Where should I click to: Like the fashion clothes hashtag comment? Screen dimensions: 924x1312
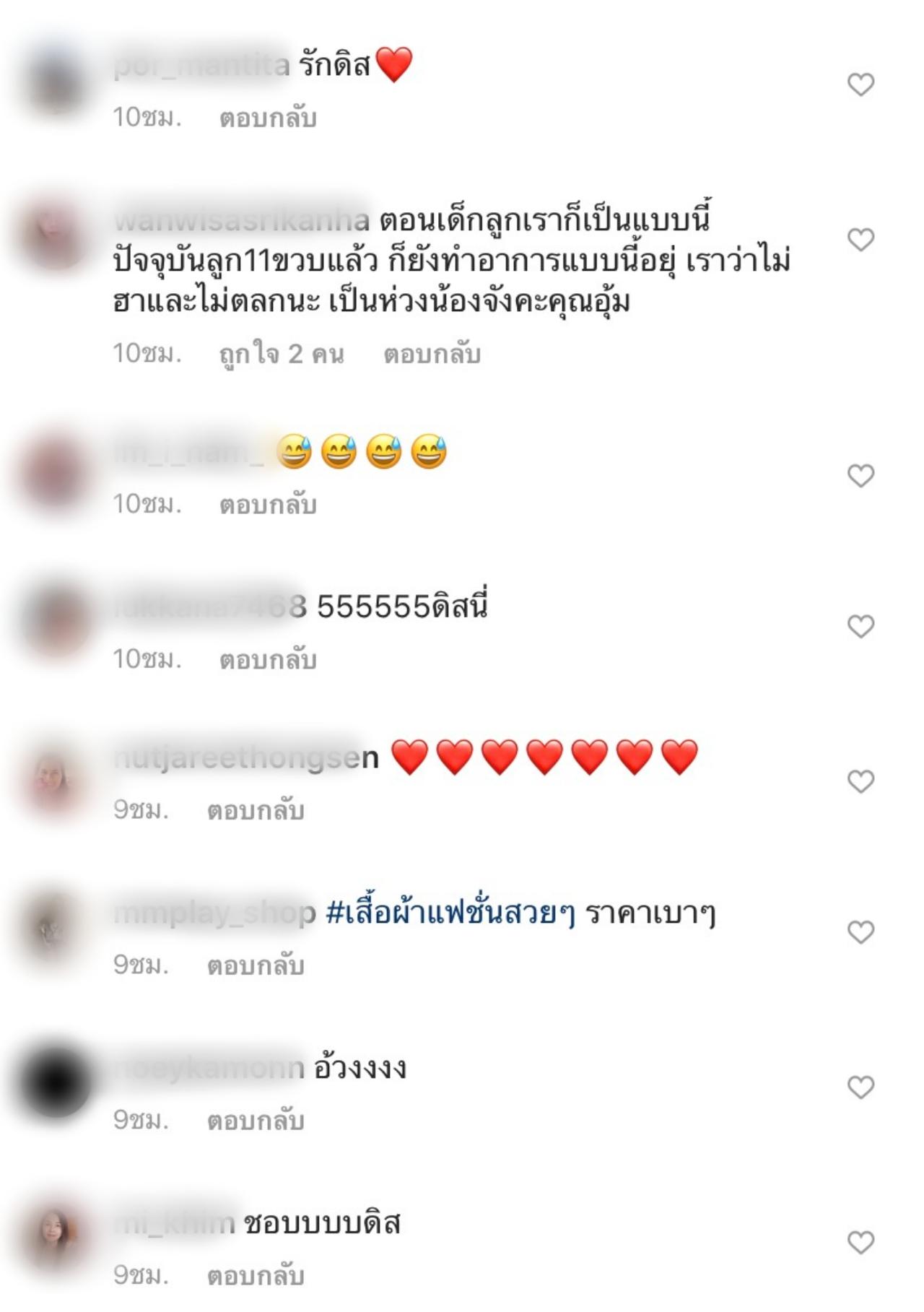860,932
